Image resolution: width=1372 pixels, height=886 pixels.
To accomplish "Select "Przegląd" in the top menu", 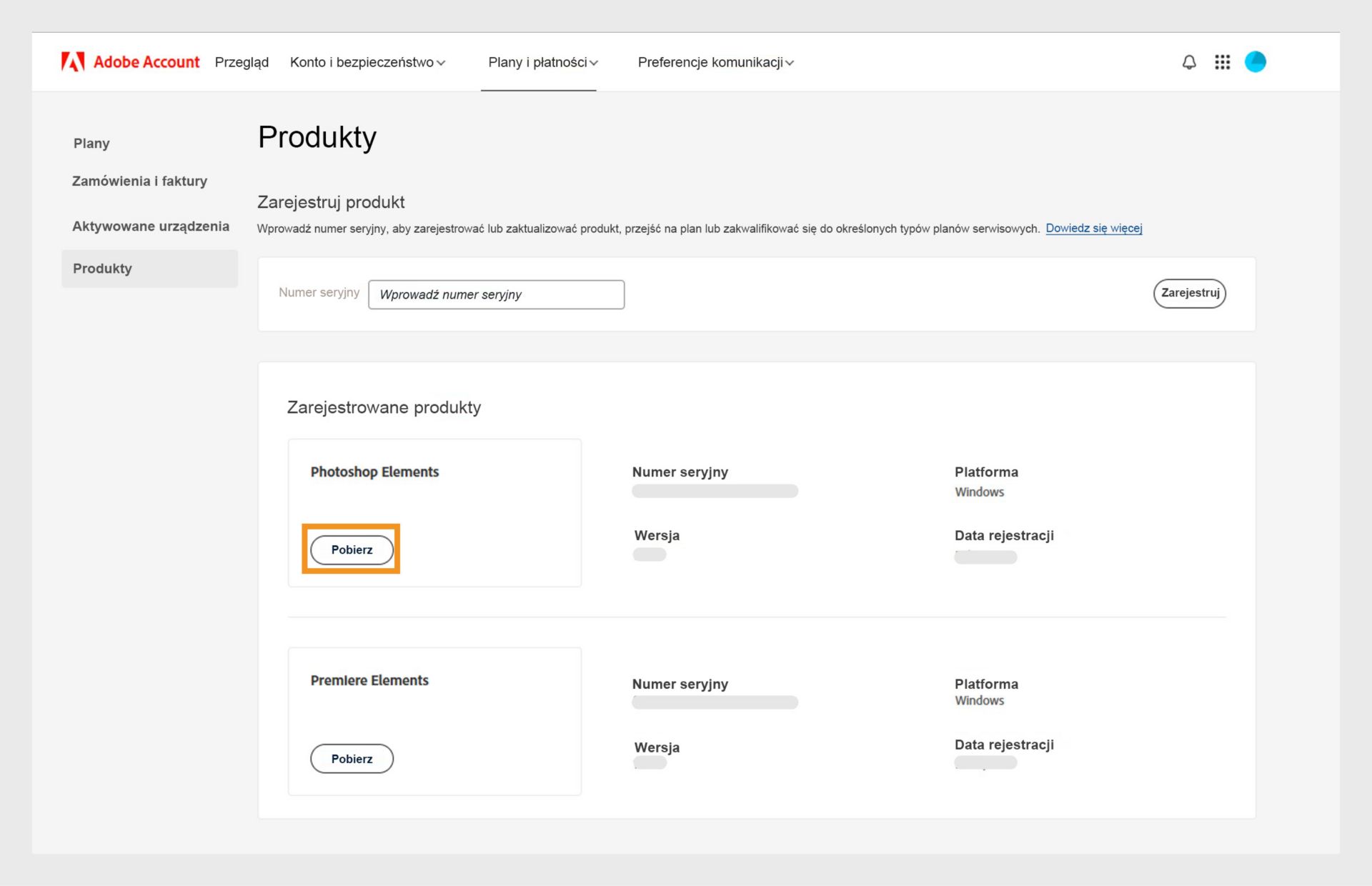I will [x=242, y=63].
